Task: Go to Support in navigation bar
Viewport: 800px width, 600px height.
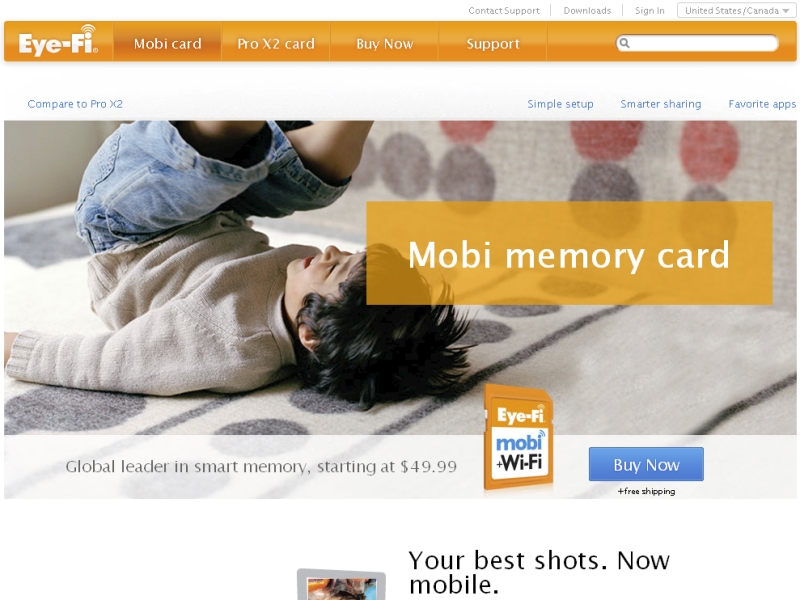Action: [493, 44]
